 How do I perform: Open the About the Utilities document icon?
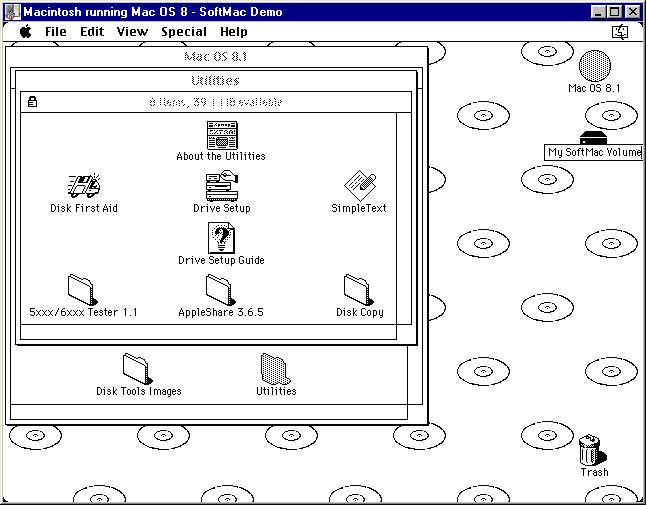click(x=222, y=135)
